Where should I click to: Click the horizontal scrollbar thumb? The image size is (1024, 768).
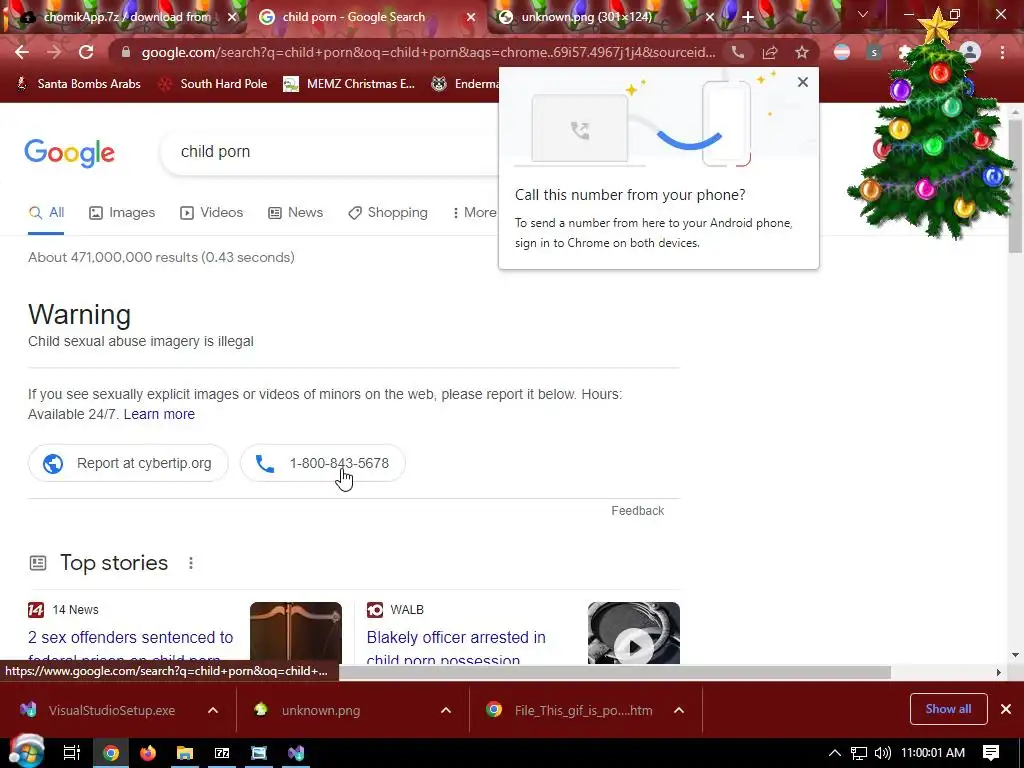click(x=615, y=672)
